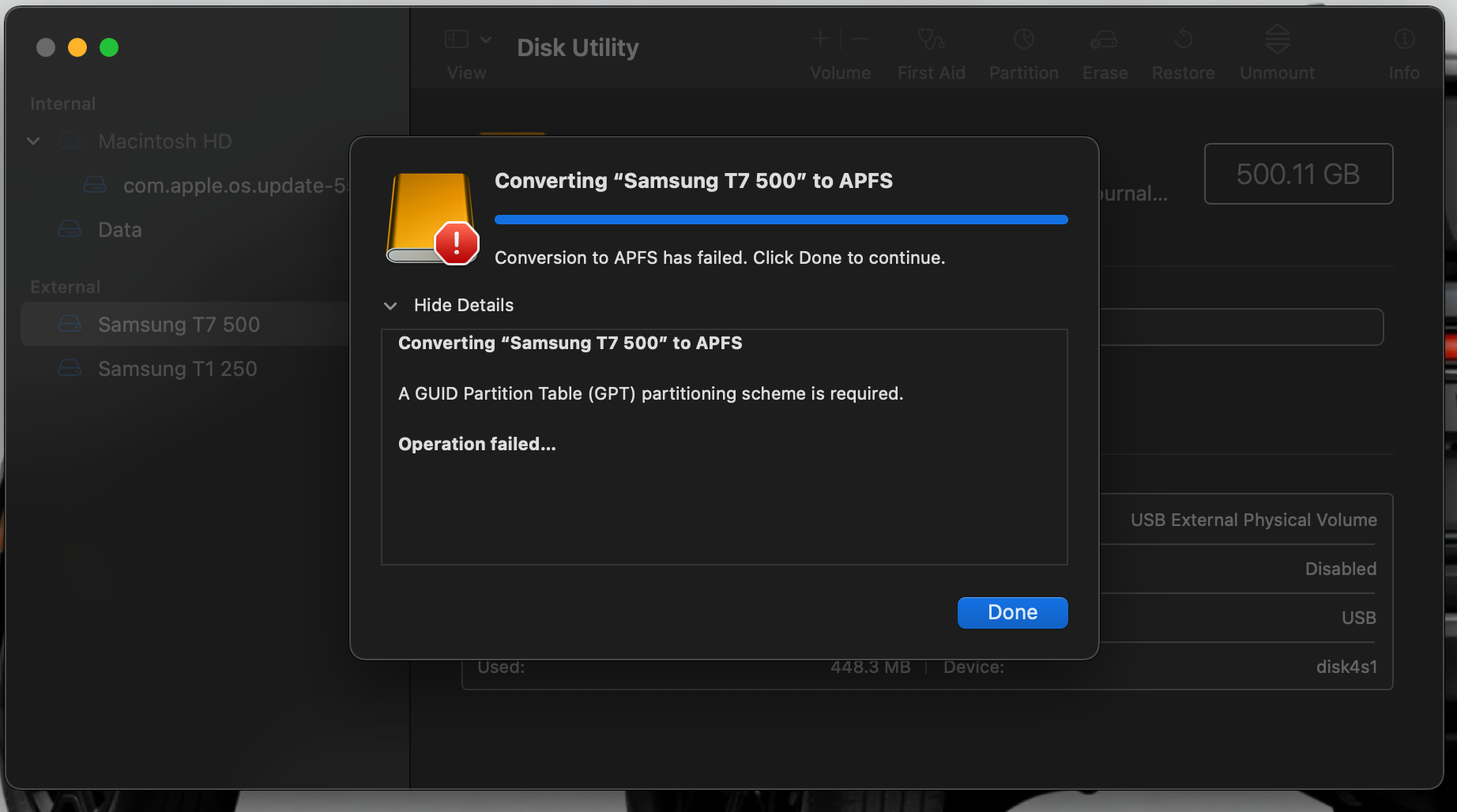The image size is (1457, 812).
Task: Click the Data volume drive icon
Action: click(70, 230)
